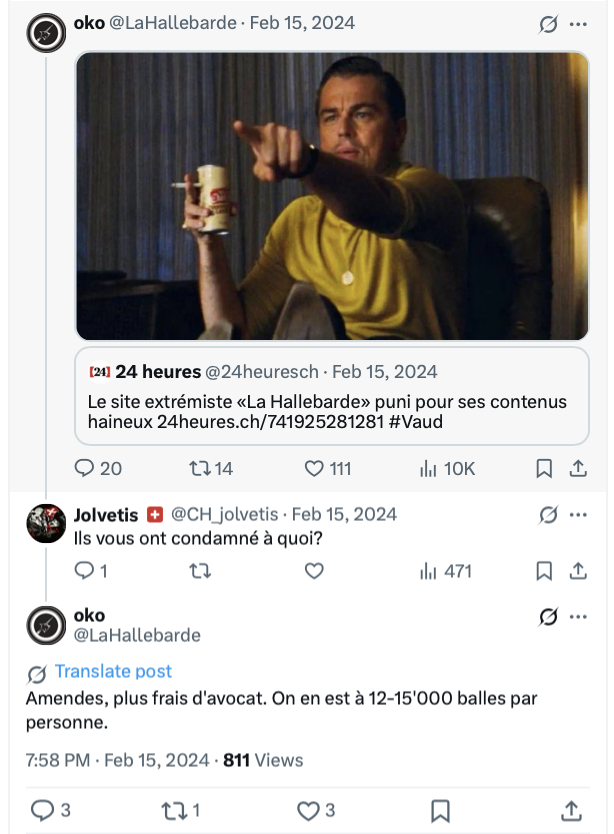Like the Jolvetis reply
Screen dimensions: 614x834
[314, 571]
